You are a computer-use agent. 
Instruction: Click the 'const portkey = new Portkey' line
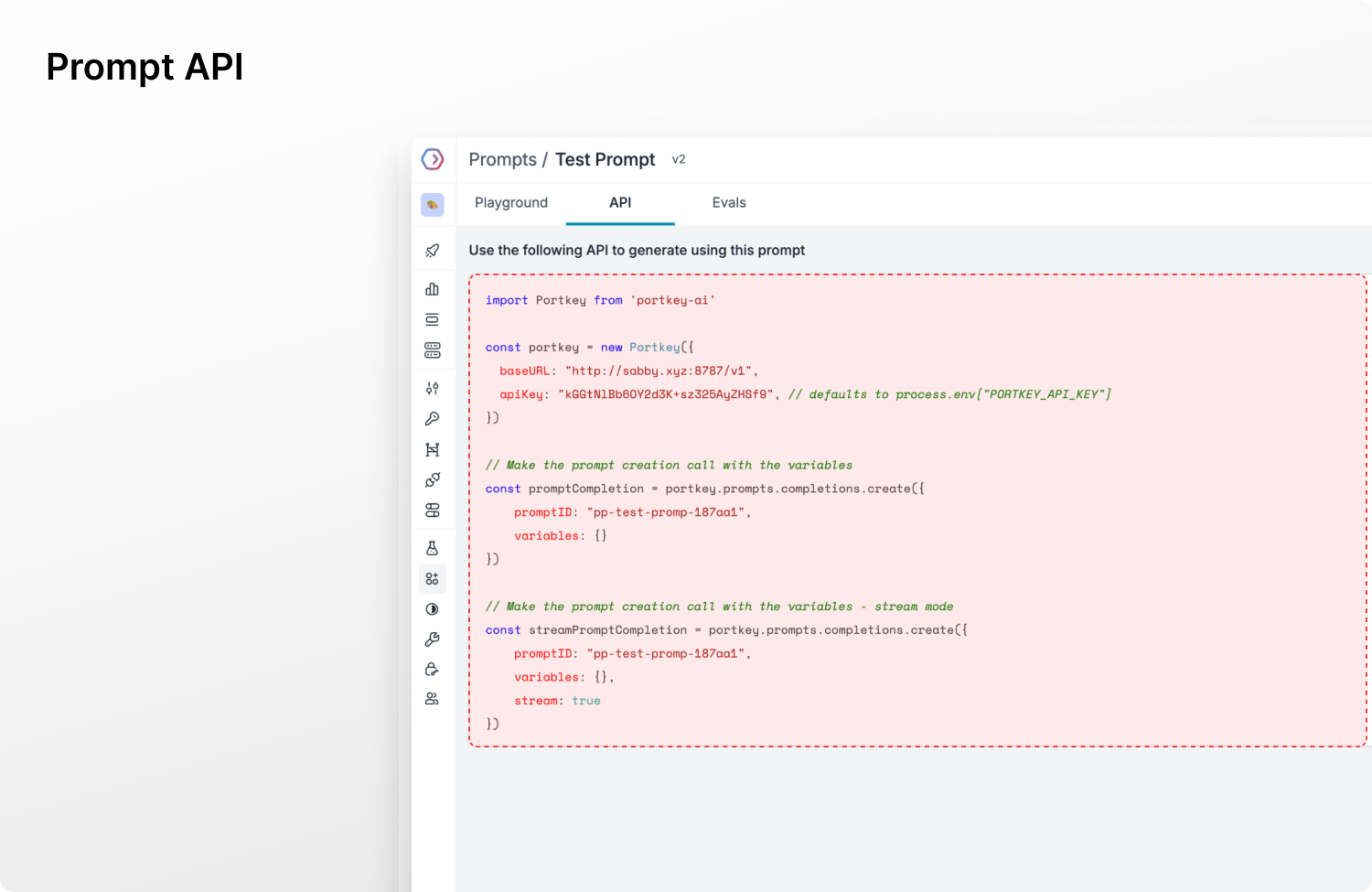tap(590, 348)
